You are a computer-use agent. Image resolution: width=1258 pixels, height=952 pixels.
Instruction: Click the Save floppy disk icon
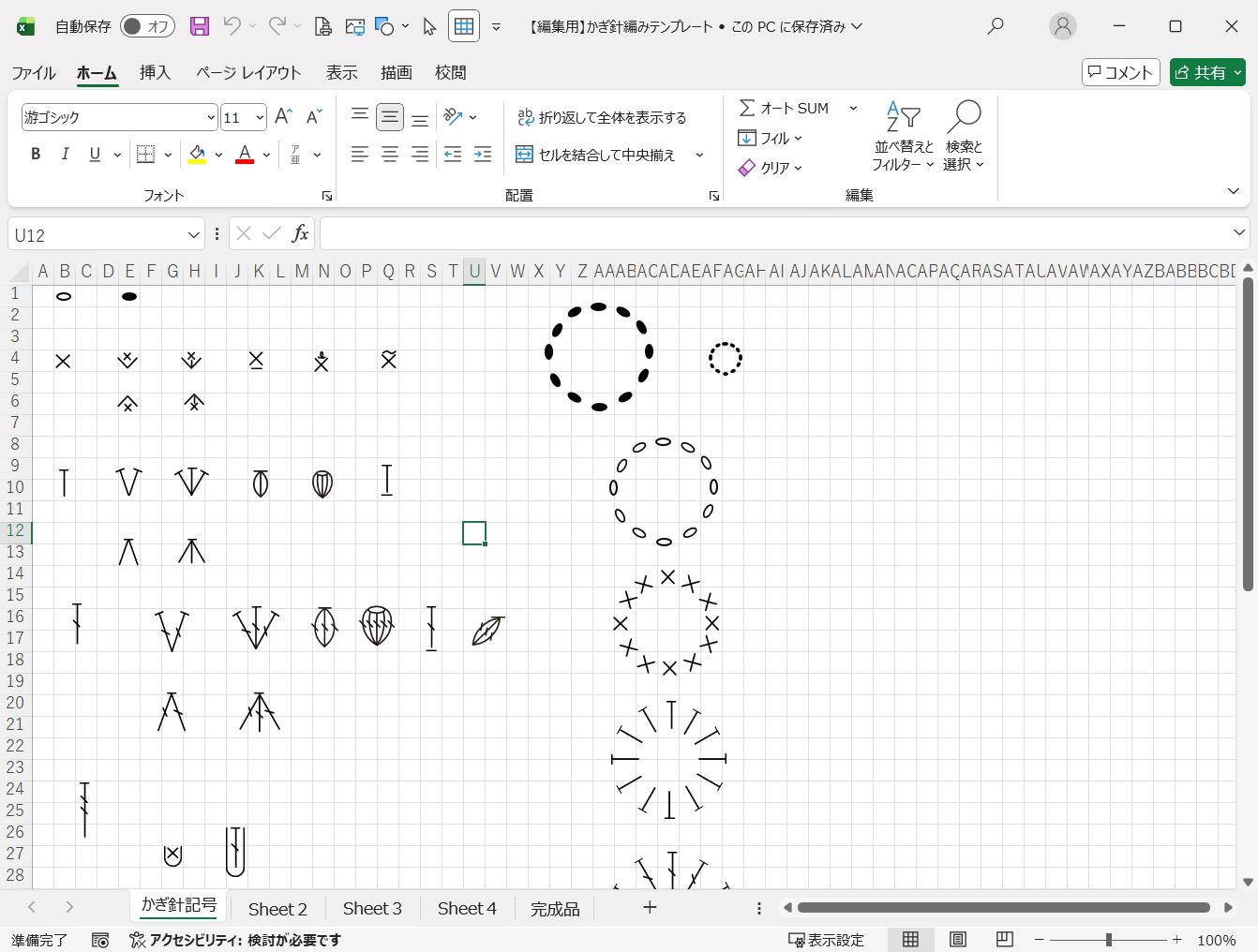[200, 26]
